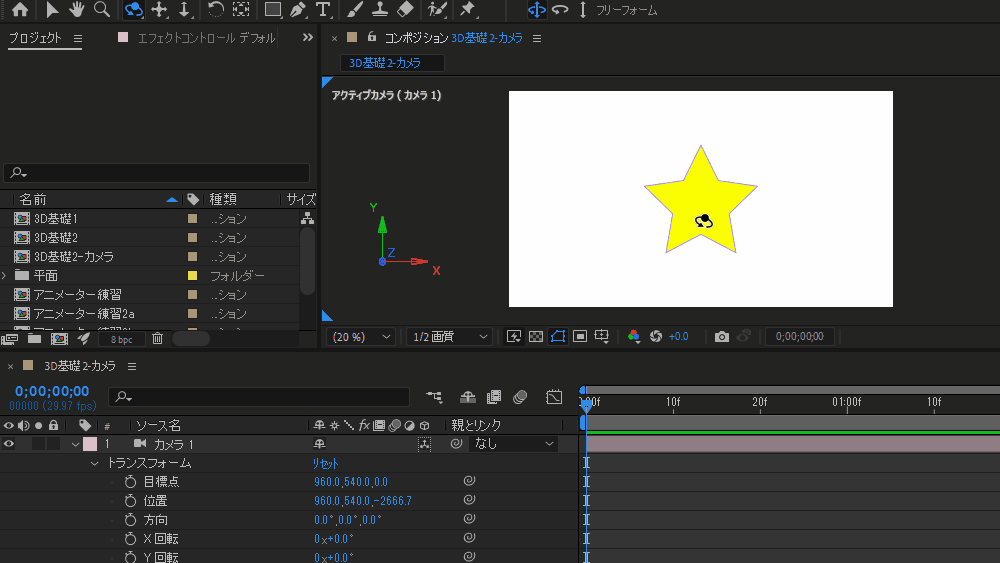The width and height of the screenshot is (1000, 563).
Task: Sort project items by 名前 column header
Action: click(x=33, y=200)
